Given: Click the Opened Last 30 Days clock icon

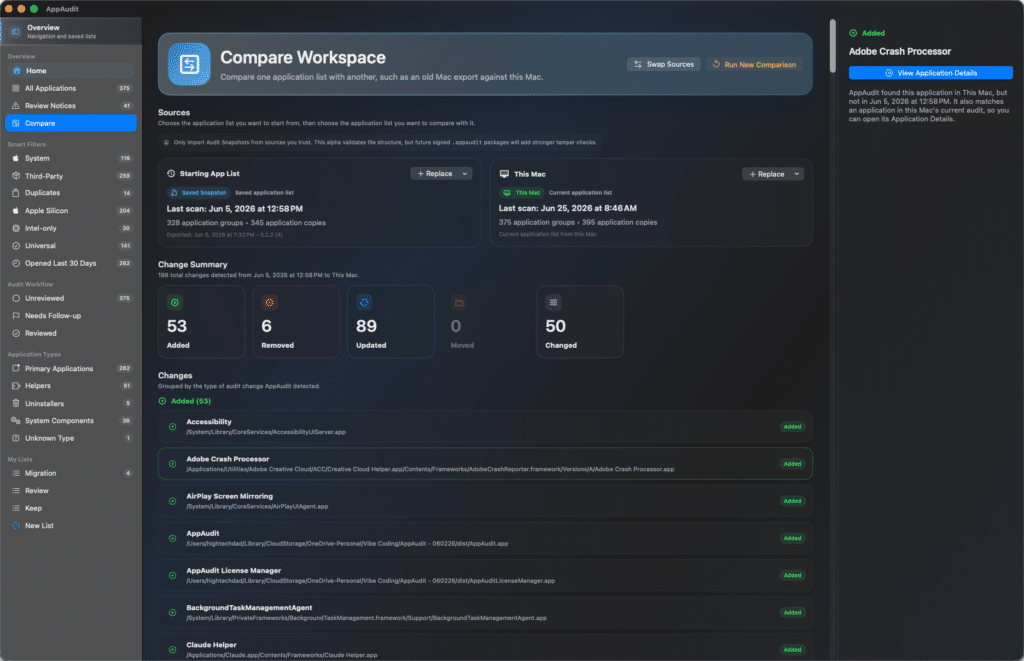Looking at the screenshot, I should 16,263.
